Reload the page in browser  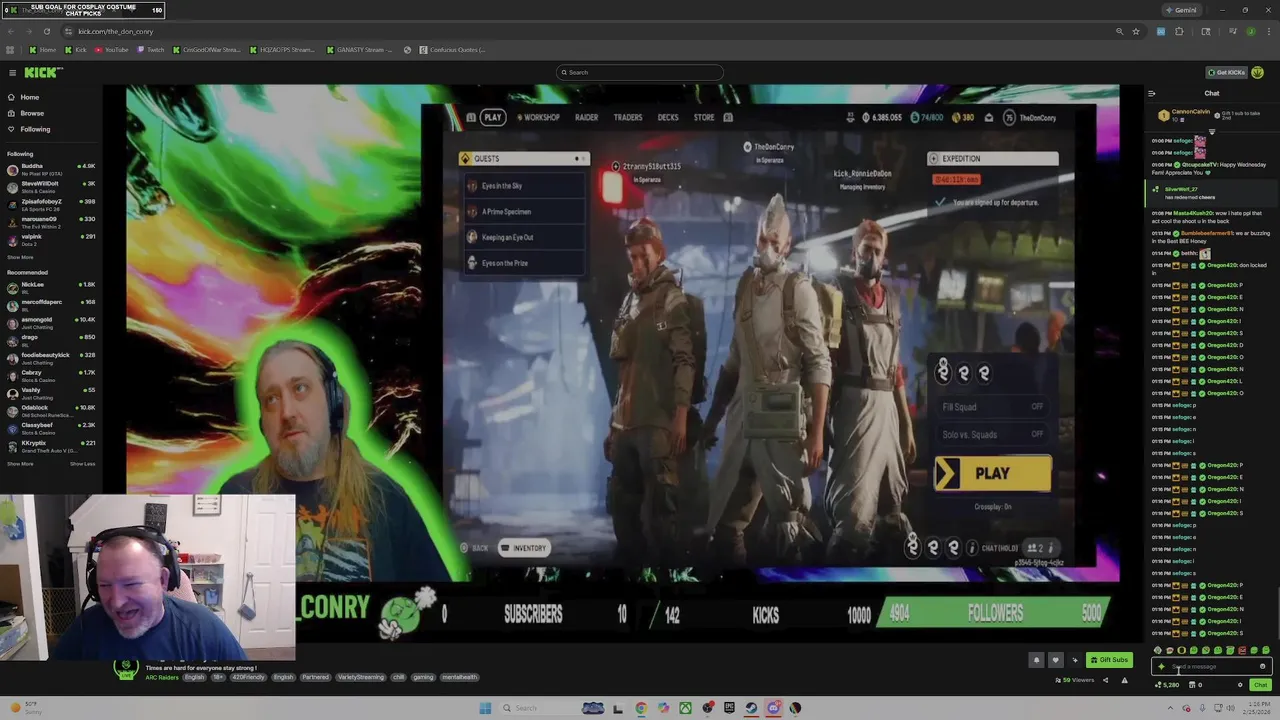click(x=47, y=31)
